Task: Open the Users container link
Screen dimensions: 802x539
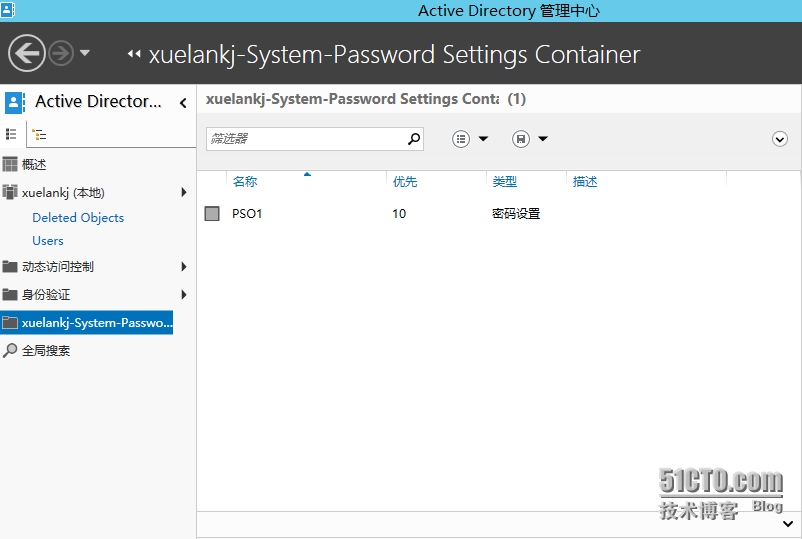Action: [x=48, y=240]
